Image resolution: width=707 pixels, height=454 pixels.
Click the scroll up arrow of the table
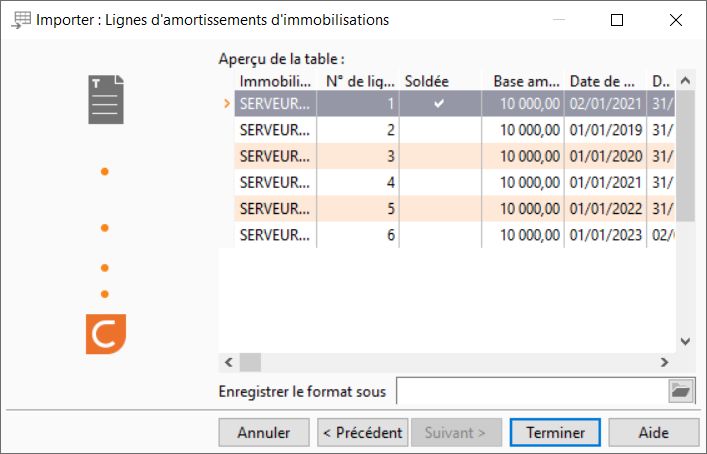coord(685,81)
